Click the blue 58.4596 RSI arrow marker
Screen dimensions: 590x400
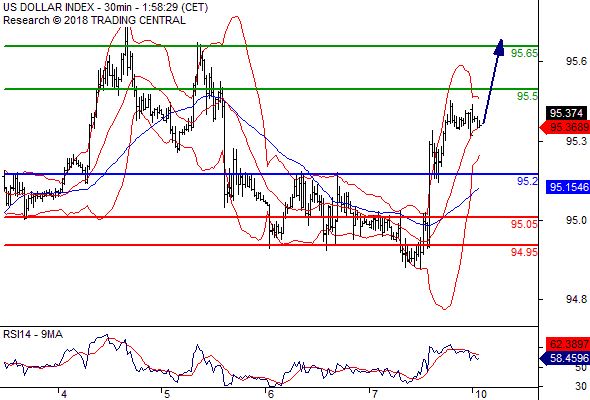564,357
